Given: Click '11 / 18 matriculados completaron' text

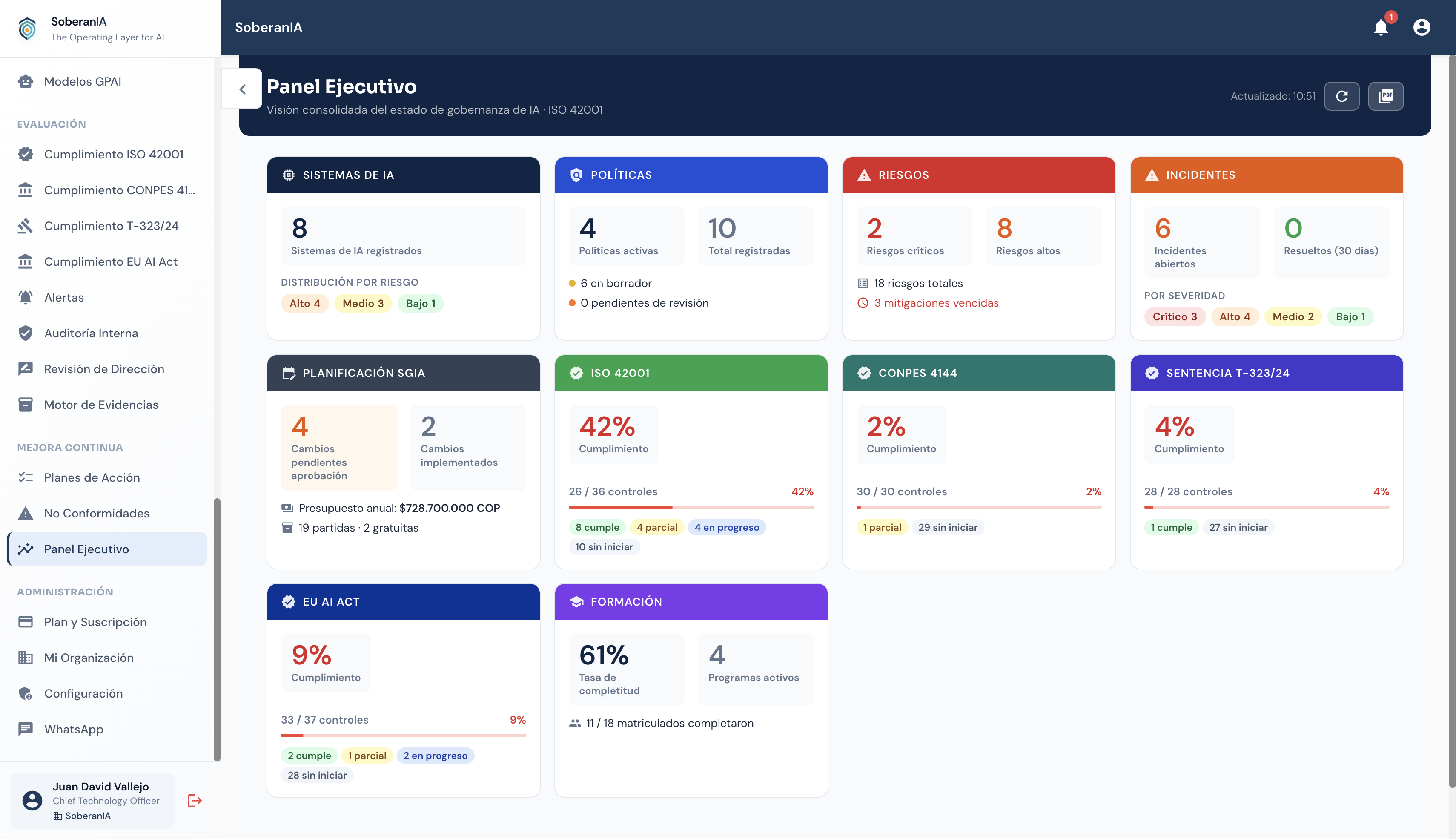Looking at the screenshot, I should [669, 723].
